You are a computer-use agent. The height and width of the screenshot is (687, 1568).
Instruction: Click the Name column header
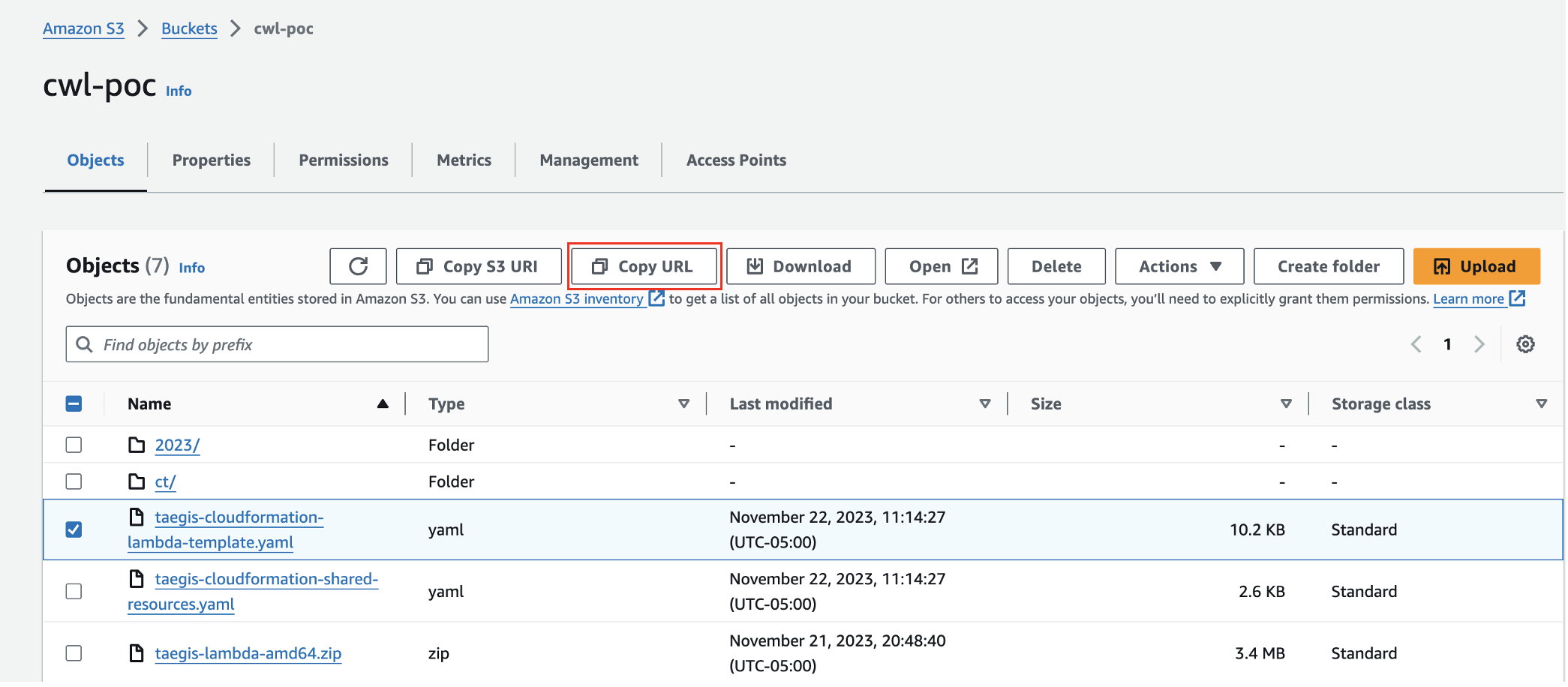coord(149,403)
